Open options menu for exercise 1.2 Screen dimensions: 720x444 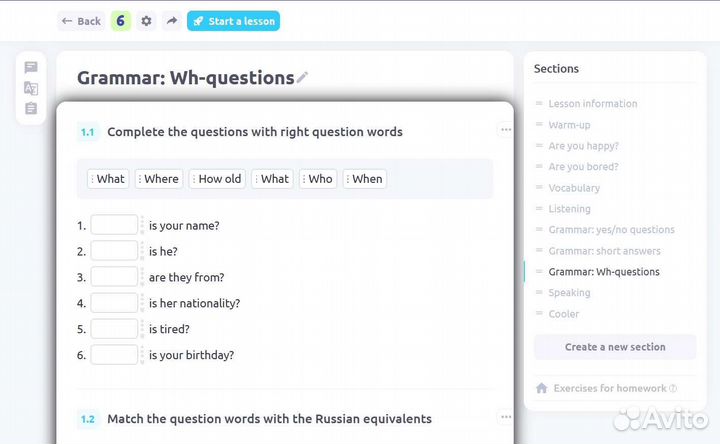(x=506, y=417)
